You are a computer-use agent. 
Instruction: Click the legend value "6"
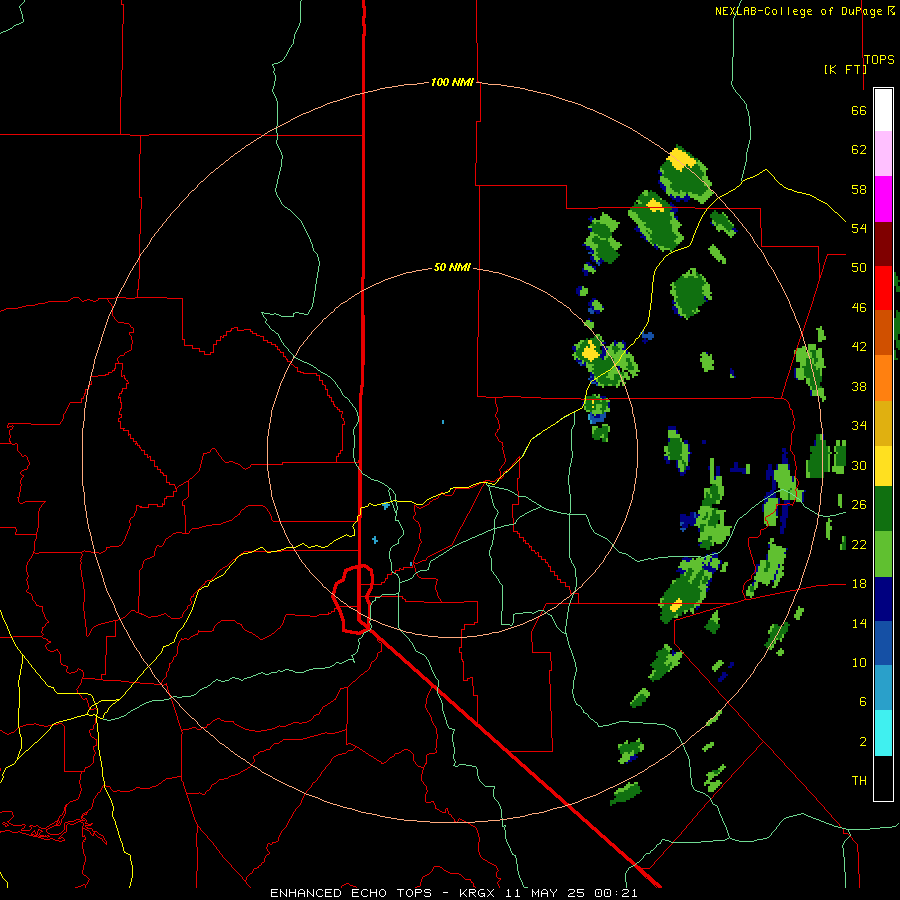point(862,701)
